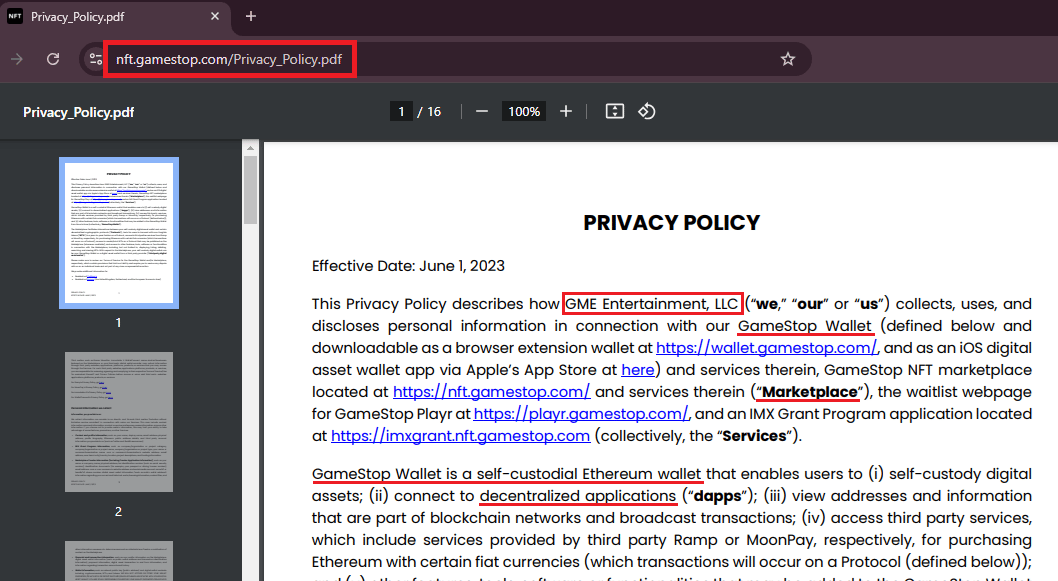Open site information icon in address bar
Viewport: 1058px width, 581px height.
pyautogui.click(x=96, y=59)
